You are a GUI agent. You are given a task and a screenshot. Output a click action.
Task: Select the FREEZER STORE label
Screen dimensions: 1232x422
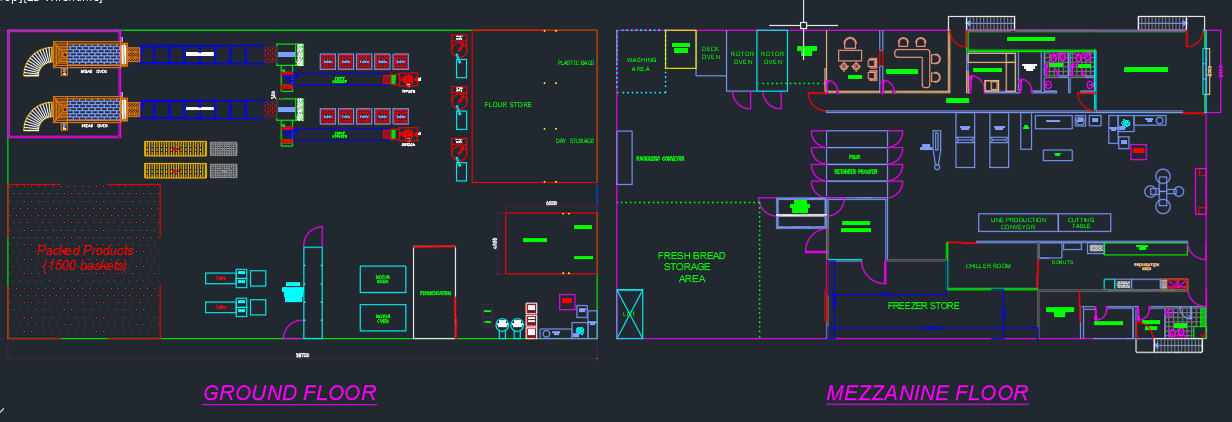(923, 306)
